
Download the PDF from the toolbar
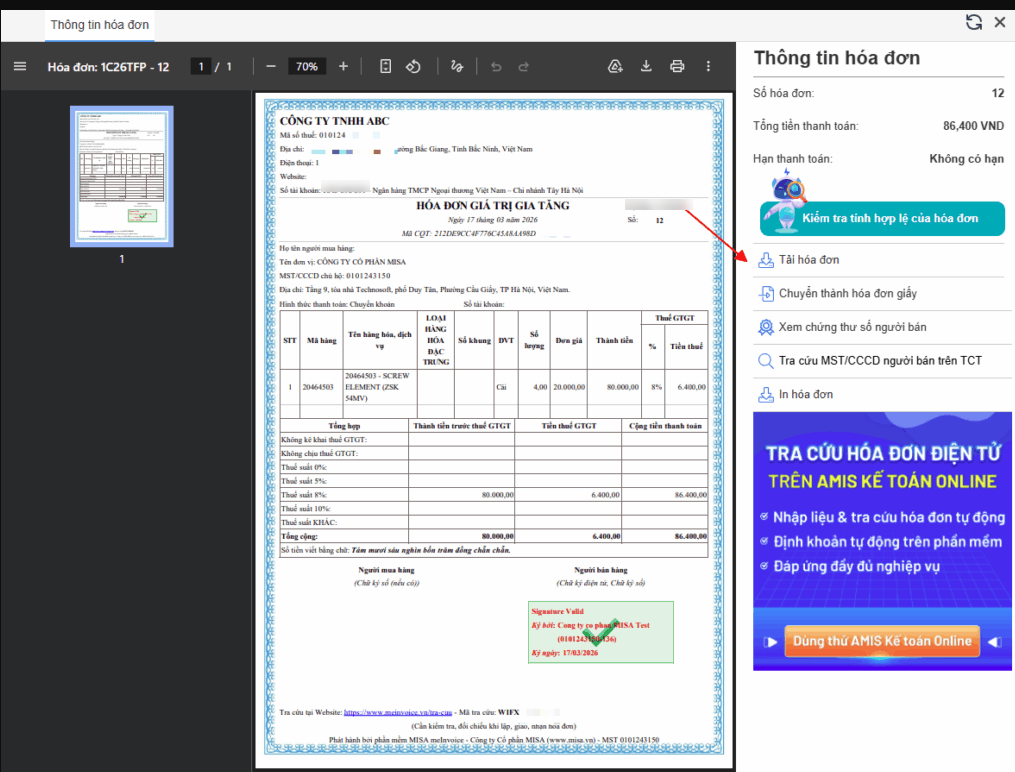pos(646,67)
